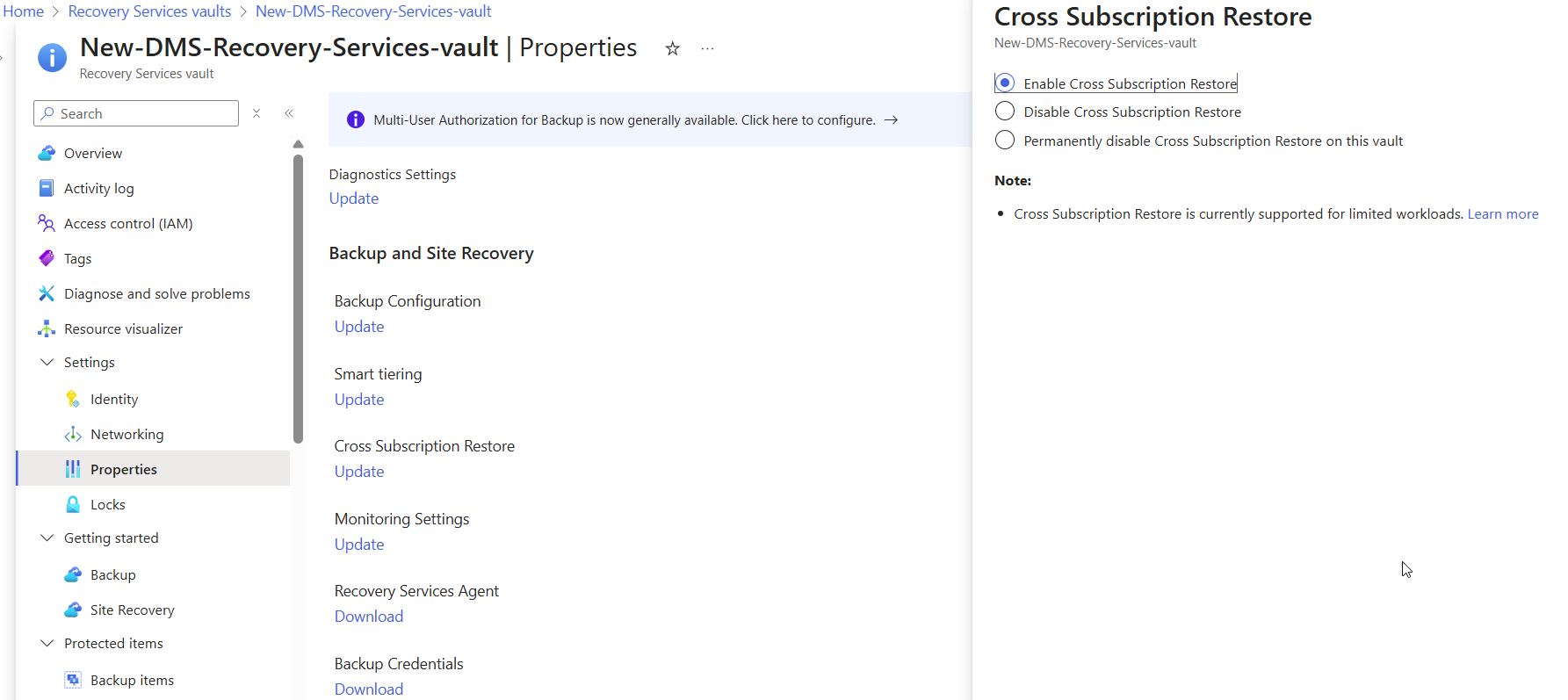Select Permanently disable Cross Subscription Restore option
The width and height of the screenshot is (1568, 700).
[1005, 141]
